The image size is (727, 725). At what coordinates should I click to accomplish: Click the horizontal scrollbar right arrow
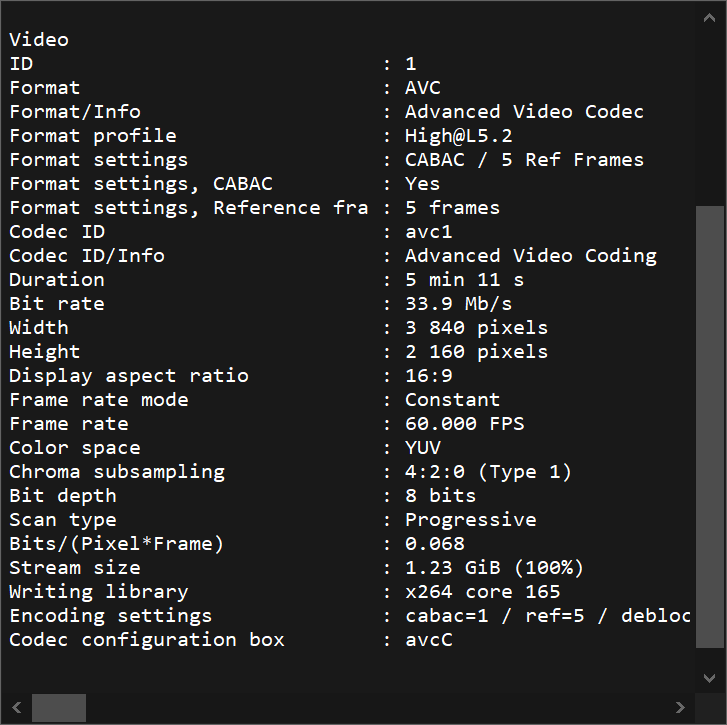[x=681, y=707]
